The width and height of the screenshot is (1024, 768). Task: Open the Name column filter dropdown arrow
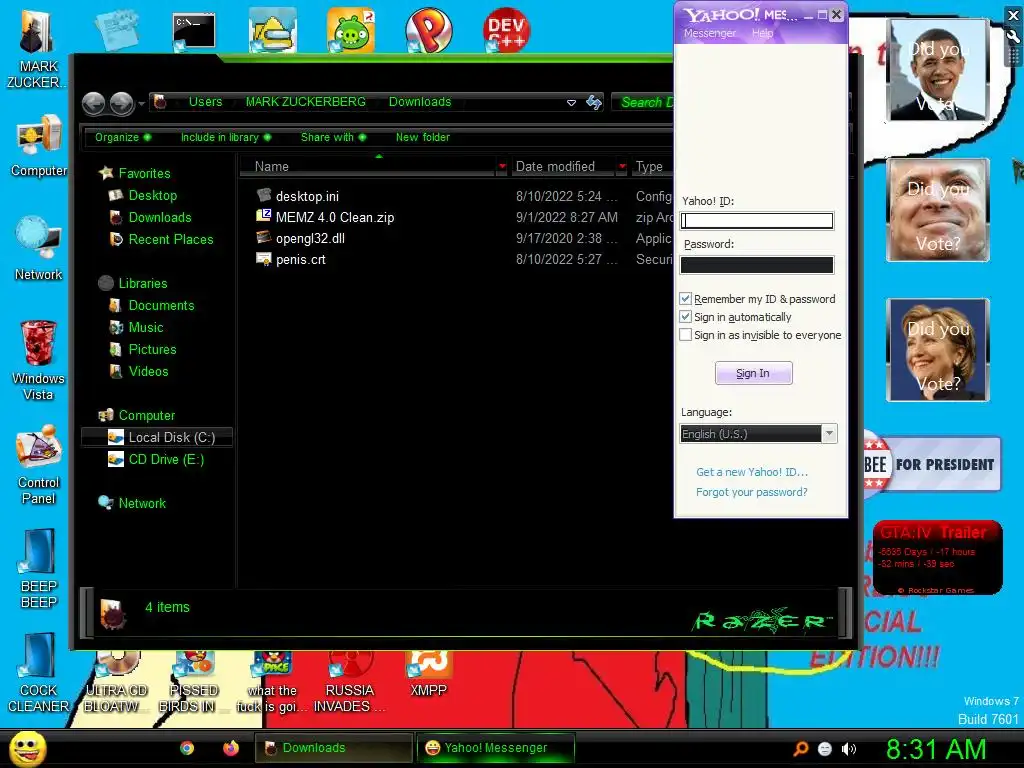point(502,167)
